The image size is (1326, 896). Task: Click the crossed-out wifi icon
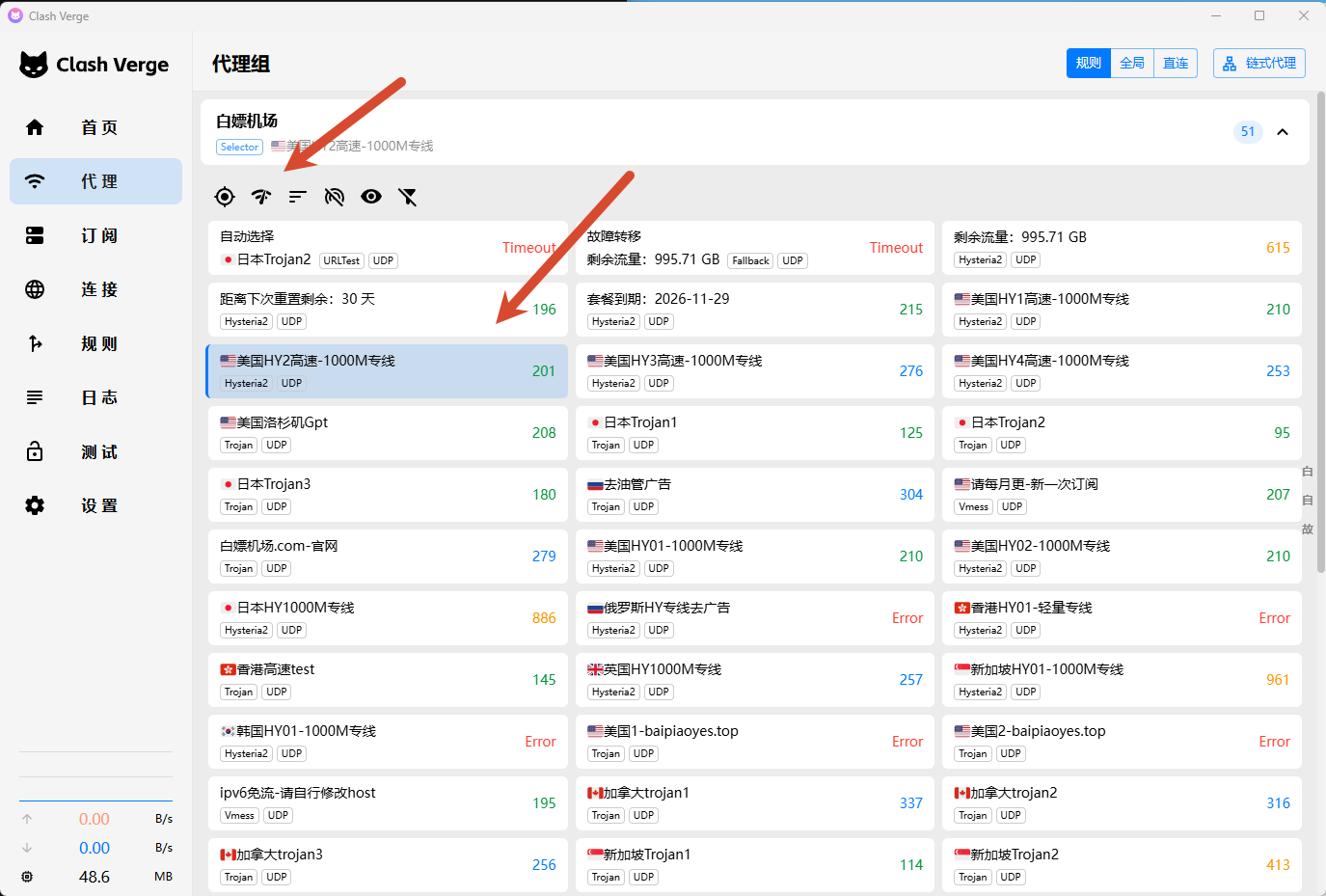335,197
